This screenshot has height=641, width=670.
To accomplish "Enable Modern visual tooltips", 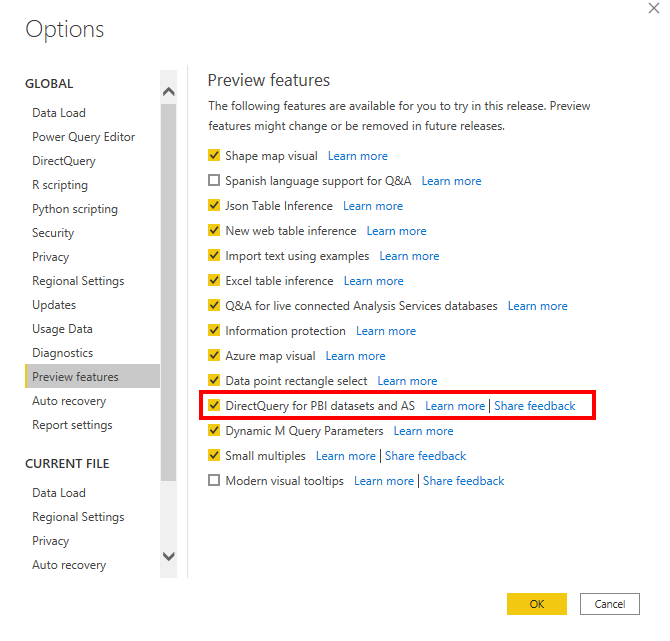I will [x=214, y=480].
